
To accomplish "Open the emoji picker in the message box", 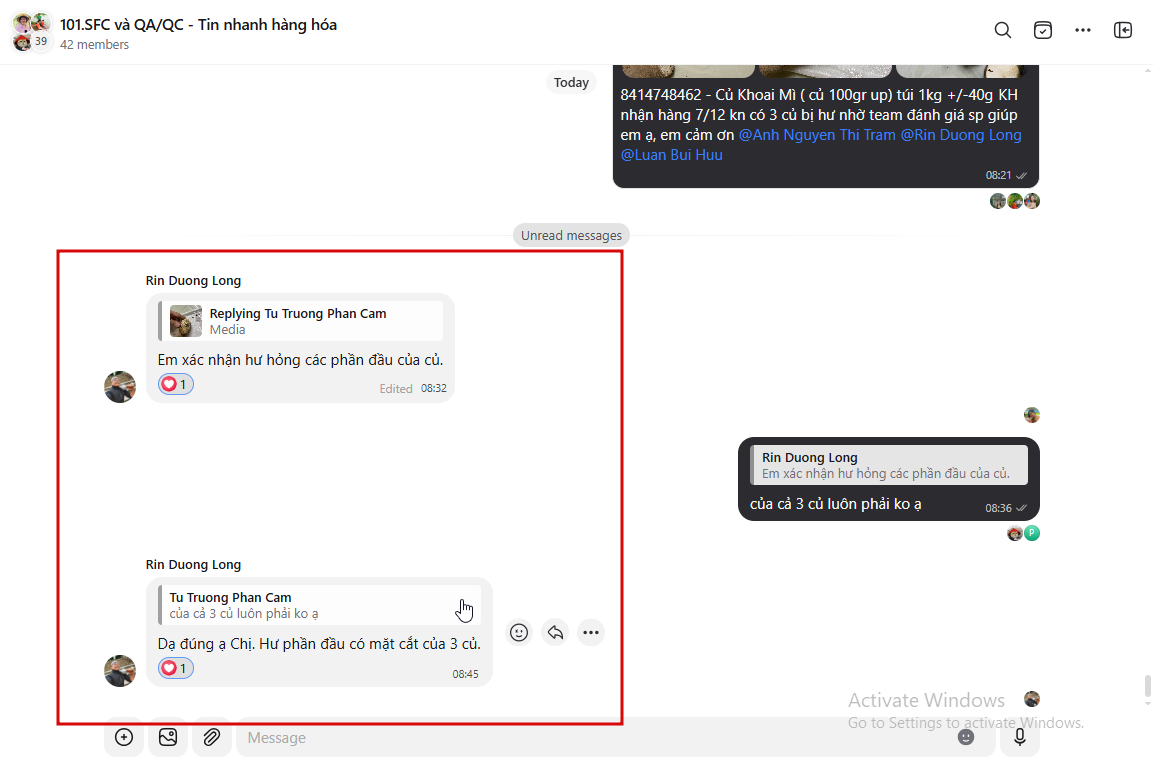I will (x=965, y=737).
